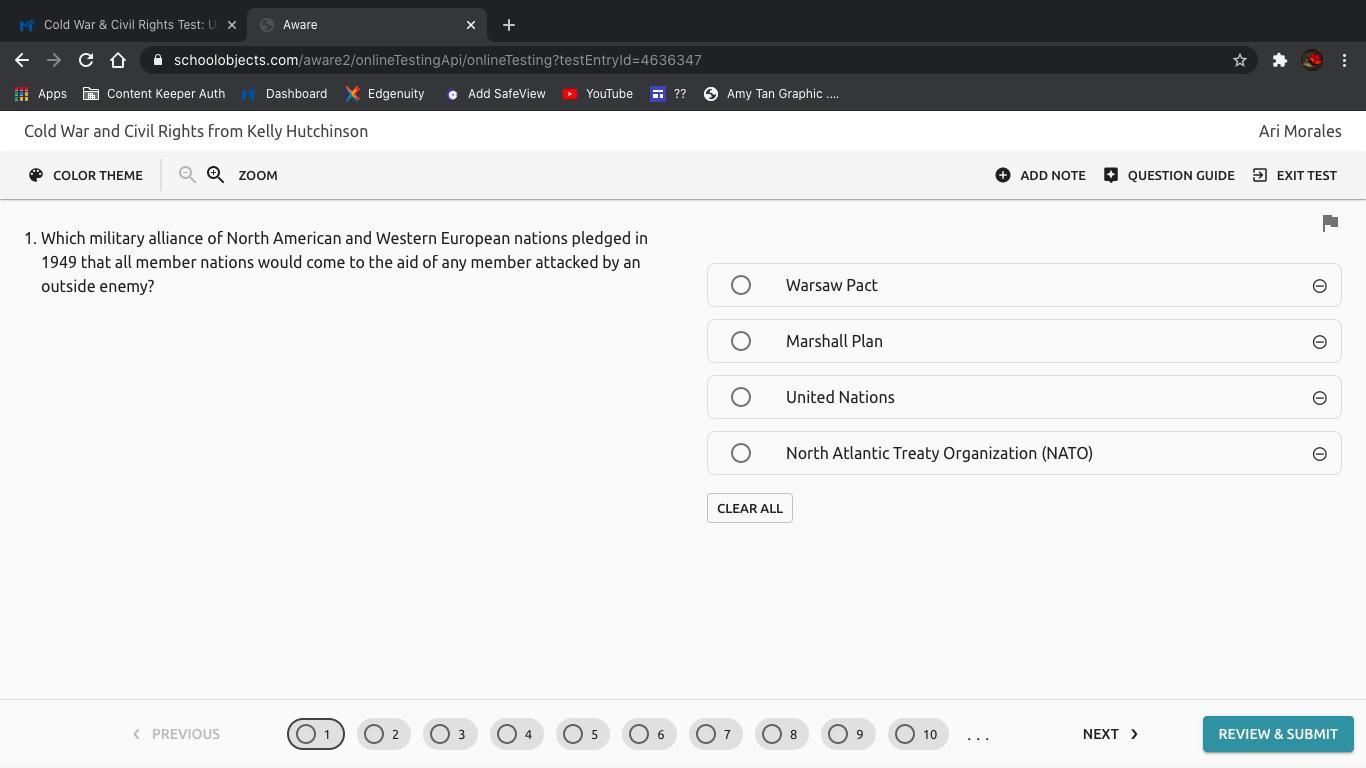Advance with the Next arrow button

[x=1110, y=734]
